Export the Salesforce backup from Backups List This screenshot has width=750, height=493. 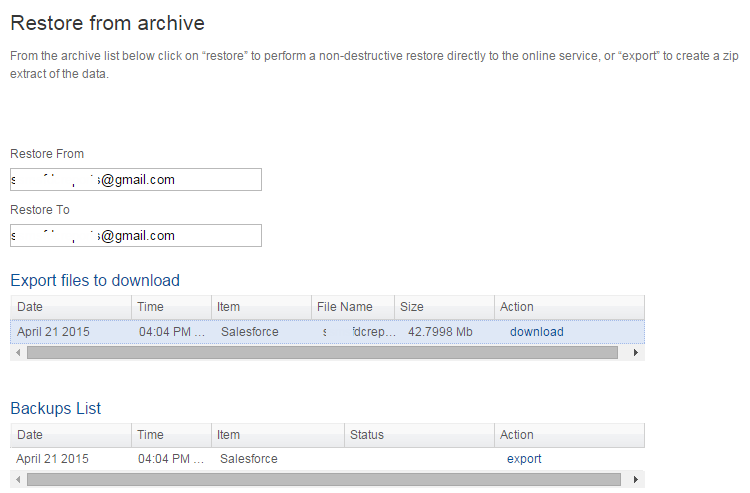tap(524, 459)
